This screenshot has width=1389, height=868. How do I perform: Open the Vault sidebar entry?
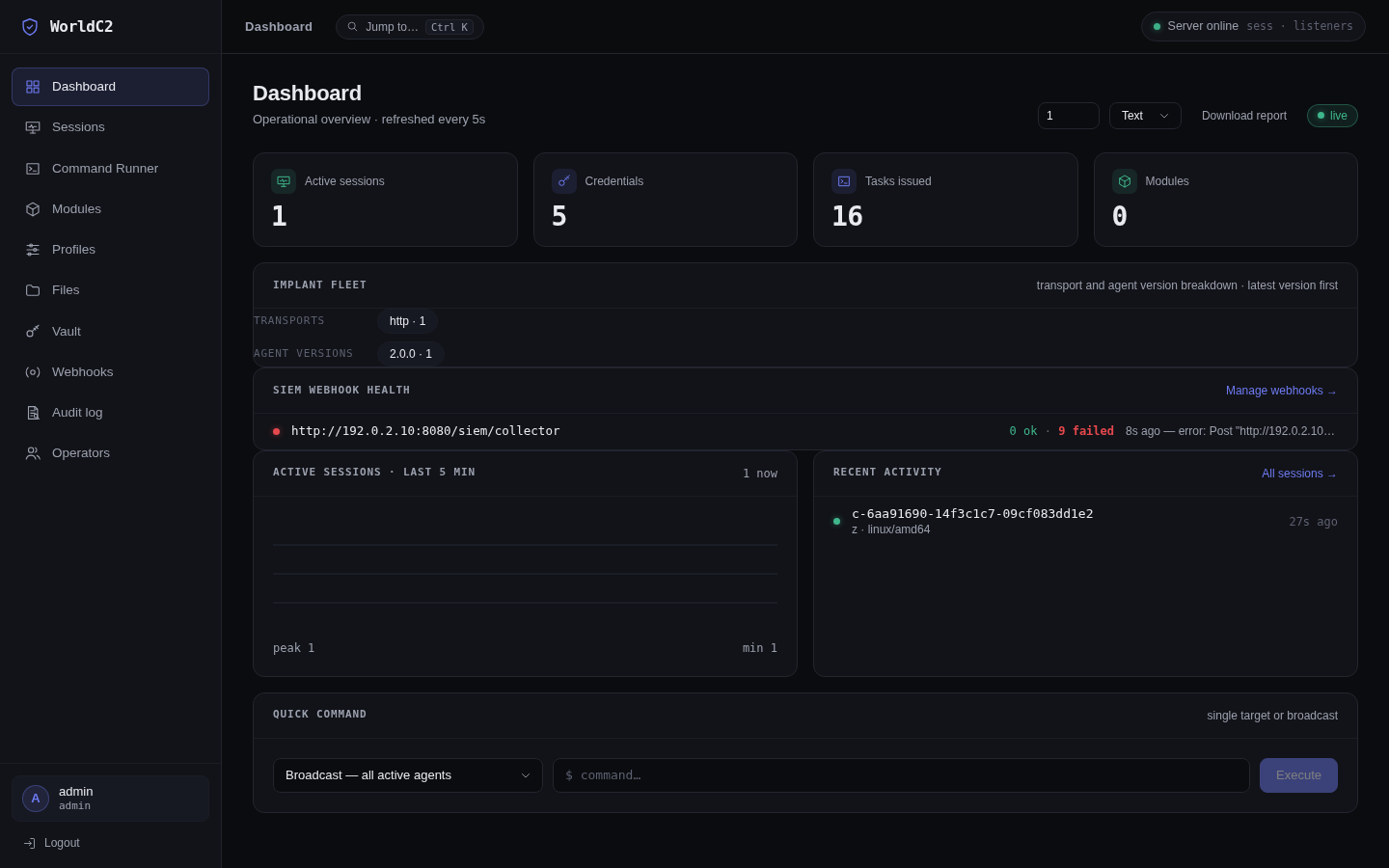pos(110,332)
